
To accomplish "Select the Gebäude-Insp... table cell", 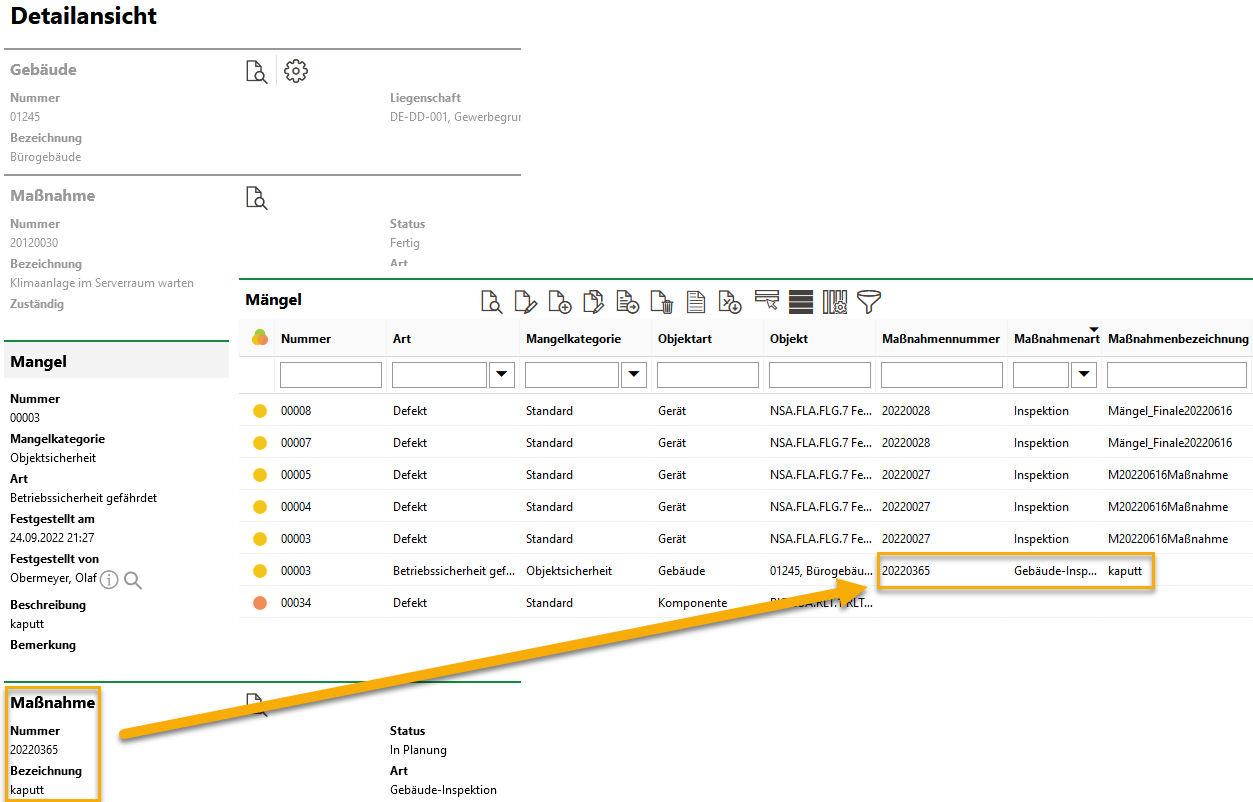I will (x=1055, y=571).
